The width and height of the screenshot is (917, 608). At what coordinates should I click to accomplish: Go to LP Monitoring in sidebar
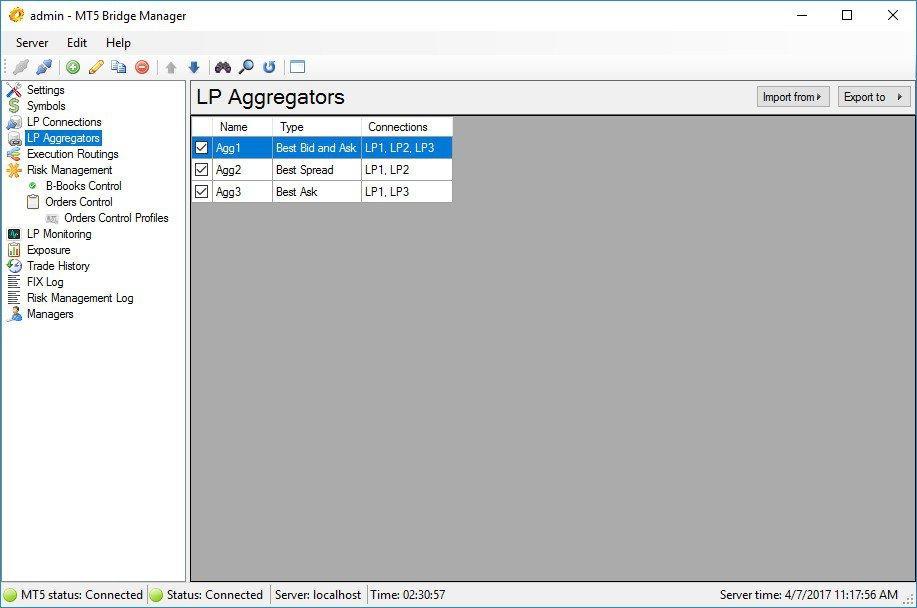click(x=59, y=234)
